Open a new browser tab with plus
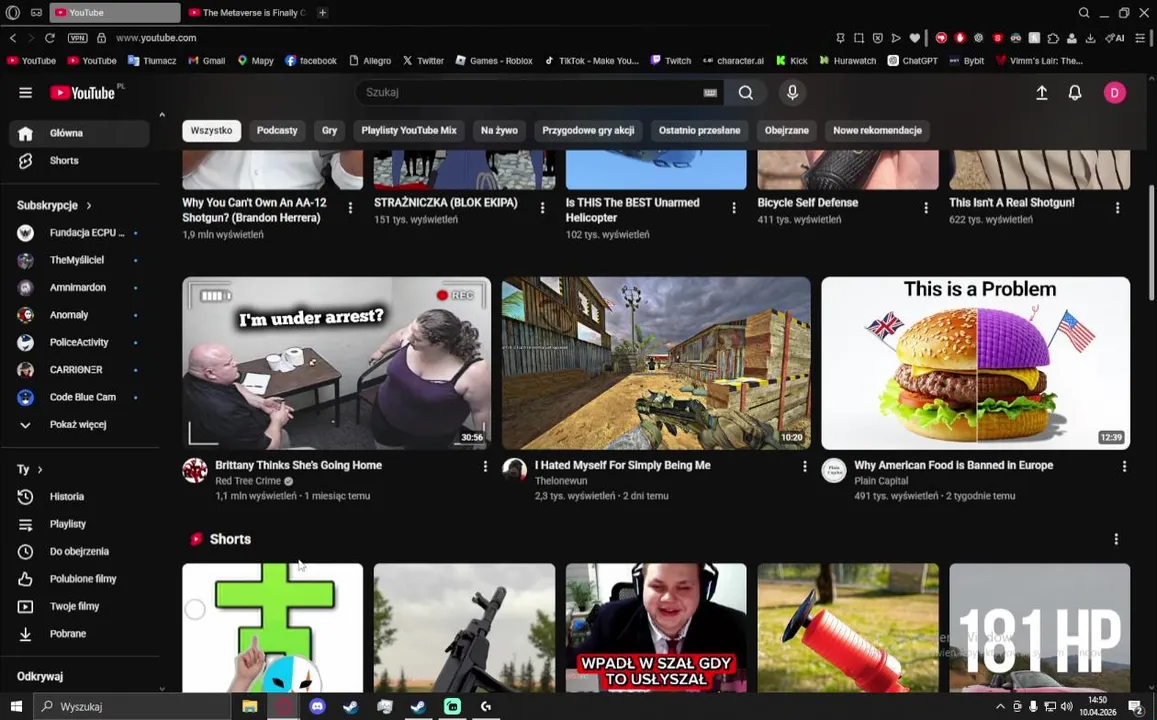The image size is (1157, 720). coord(322,13)
